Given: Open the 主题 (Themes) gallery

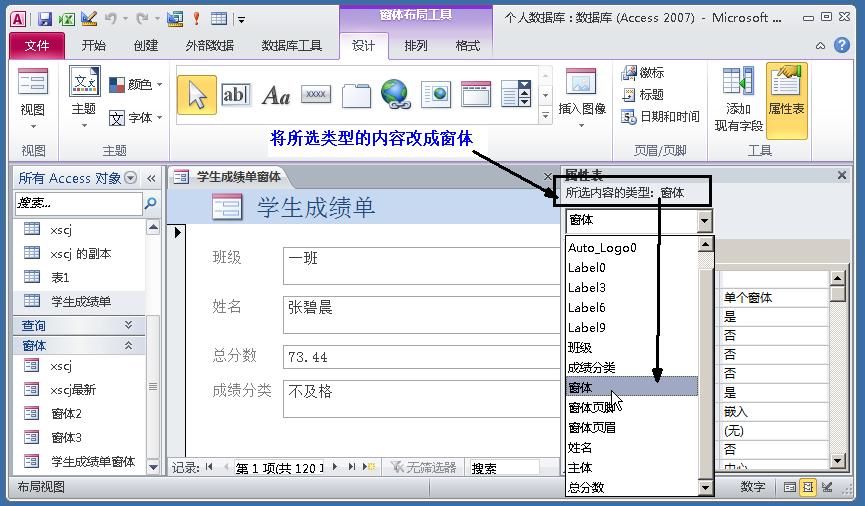Looking at the screenshot, I should pos(84,98).
